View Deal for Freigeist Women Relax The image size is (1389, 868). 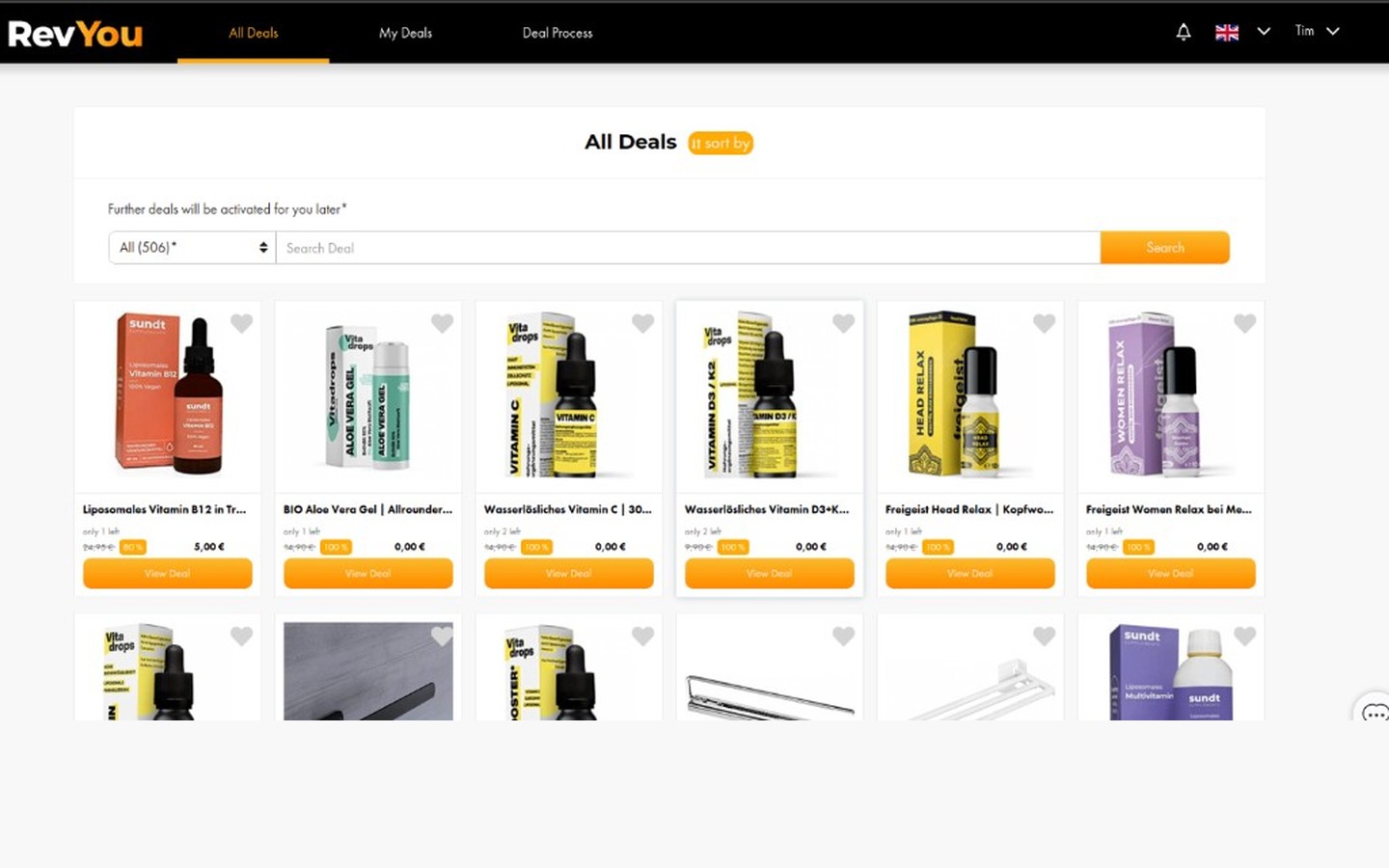[x=1171, y=573]
